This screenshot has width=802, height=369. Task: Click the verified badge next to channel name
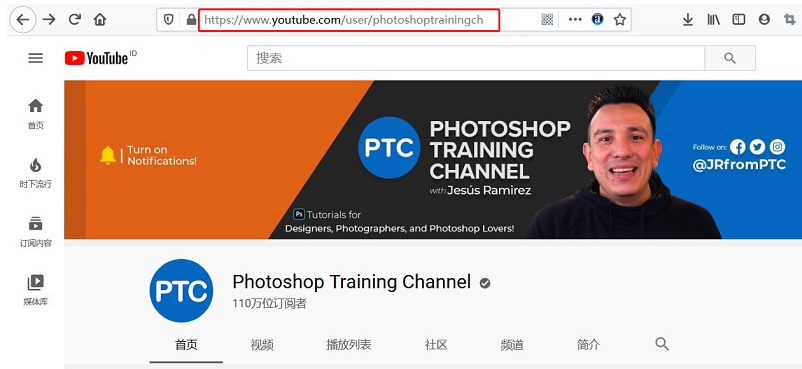(x=485, y=283)
